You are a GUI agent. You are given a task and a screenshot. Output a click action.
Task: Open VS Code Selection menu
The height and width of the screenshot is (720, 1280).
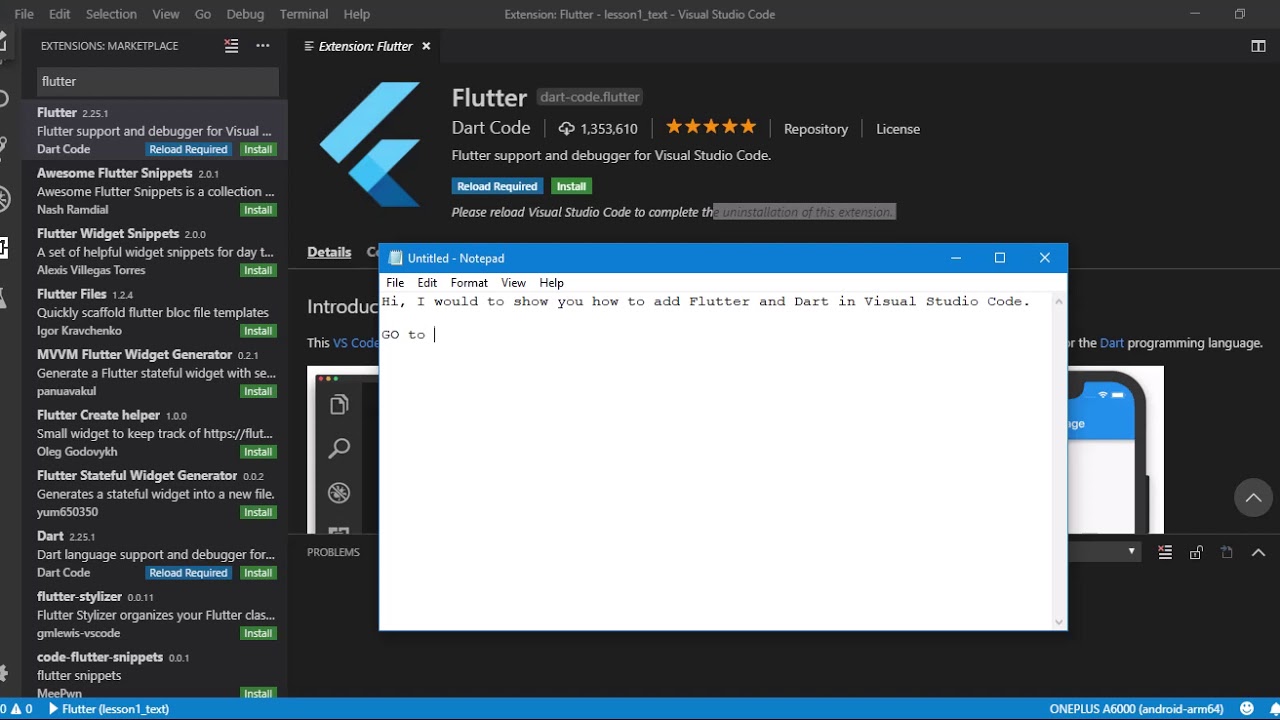click(x=111, y=14)
